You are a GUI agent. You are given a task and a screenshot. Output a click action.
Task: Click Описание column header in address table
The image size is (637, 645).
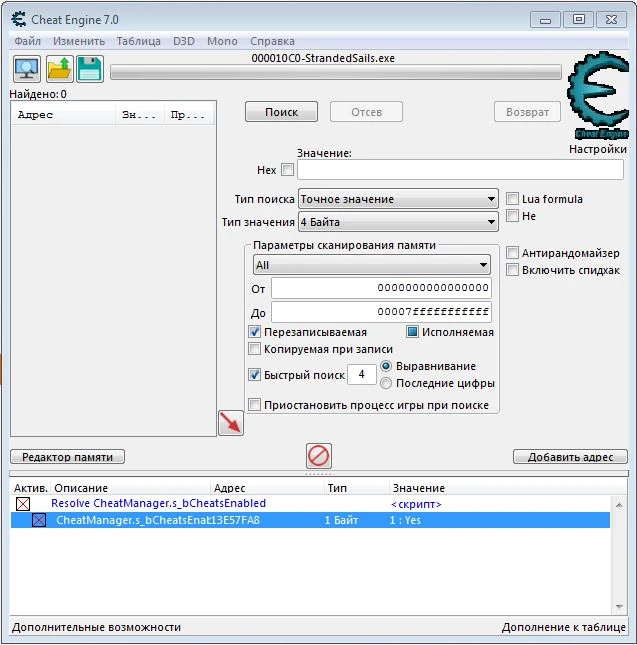click(130, 488)
